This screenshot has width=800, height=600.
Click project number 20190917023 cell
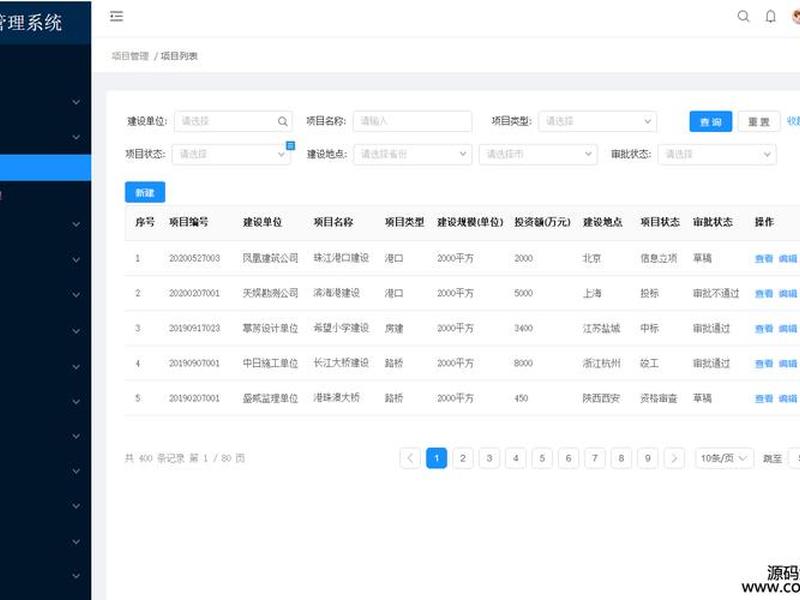pos(194,328)
